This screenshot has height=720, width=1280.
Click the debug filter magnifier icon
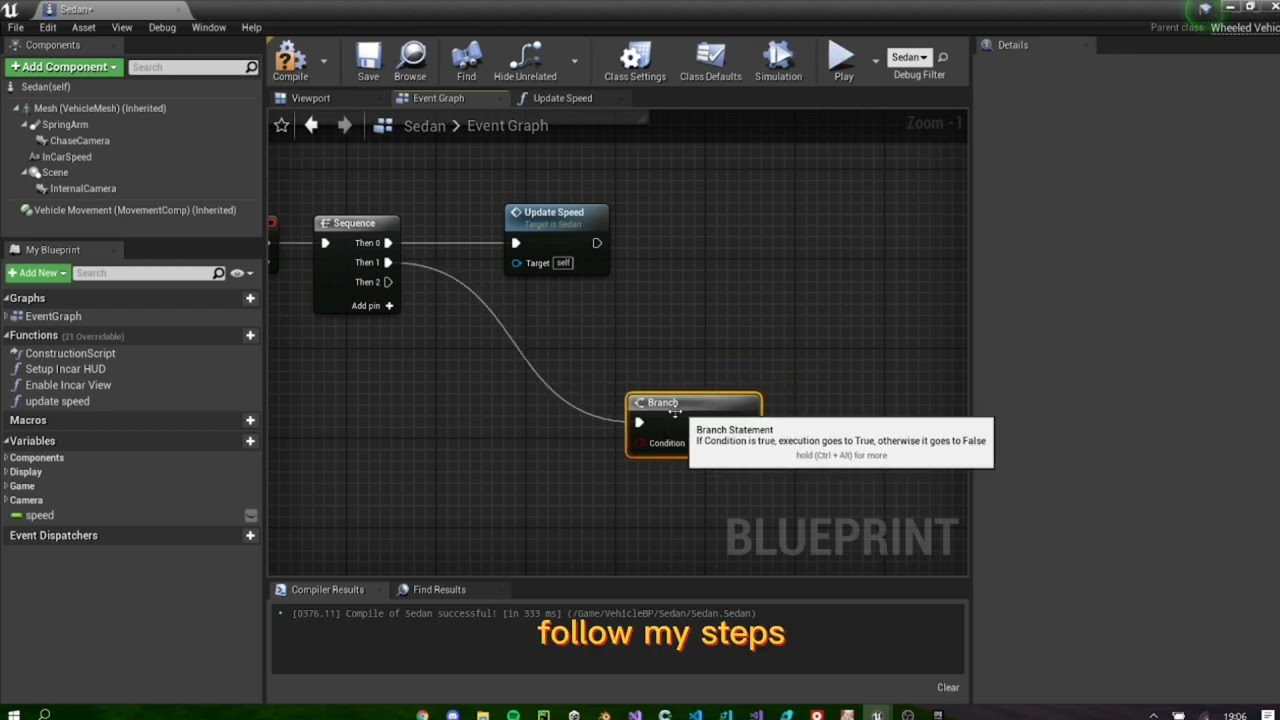click(942, 57)
